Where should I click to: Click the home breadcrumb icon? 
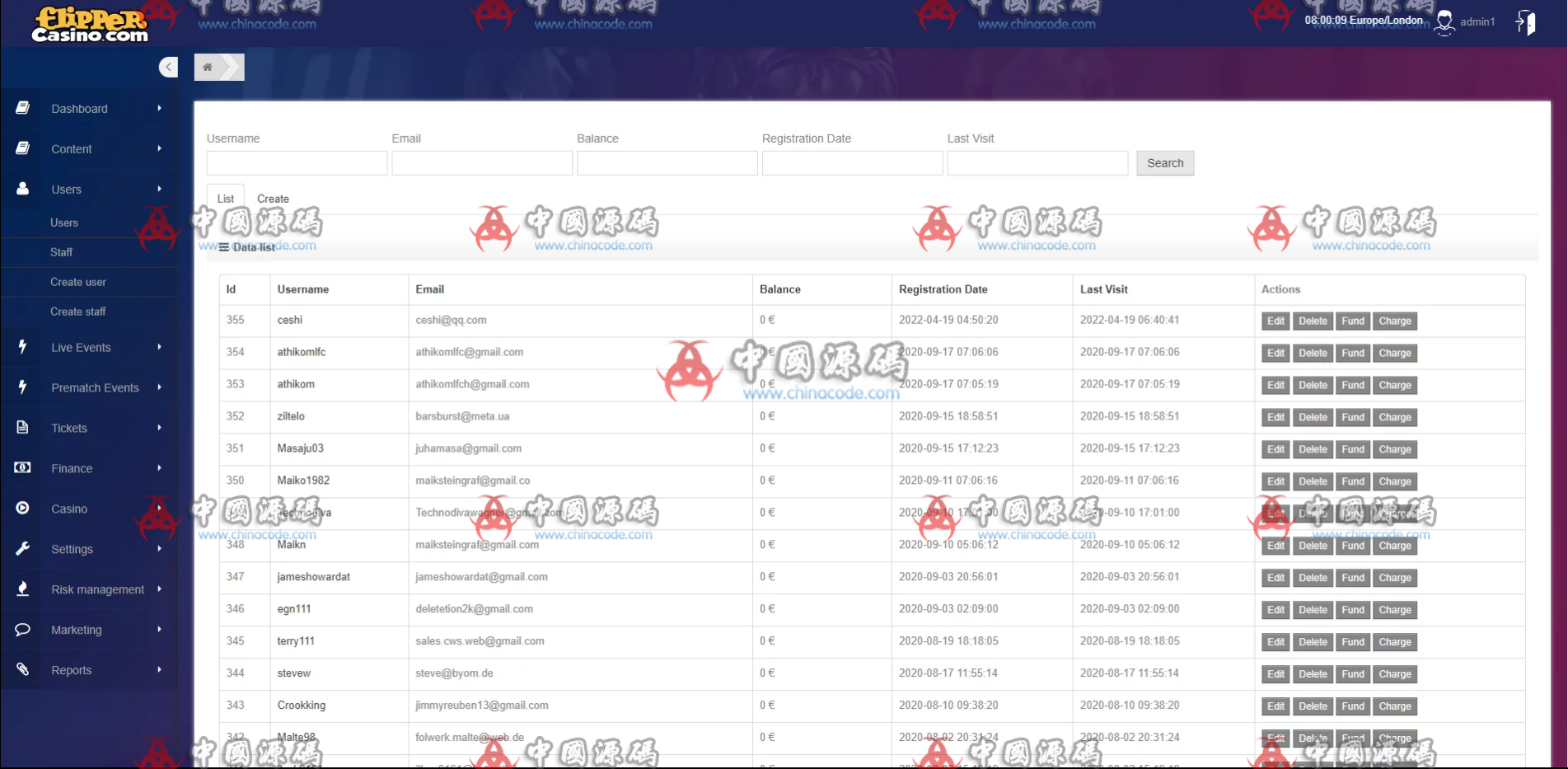(x=208, y=67)
